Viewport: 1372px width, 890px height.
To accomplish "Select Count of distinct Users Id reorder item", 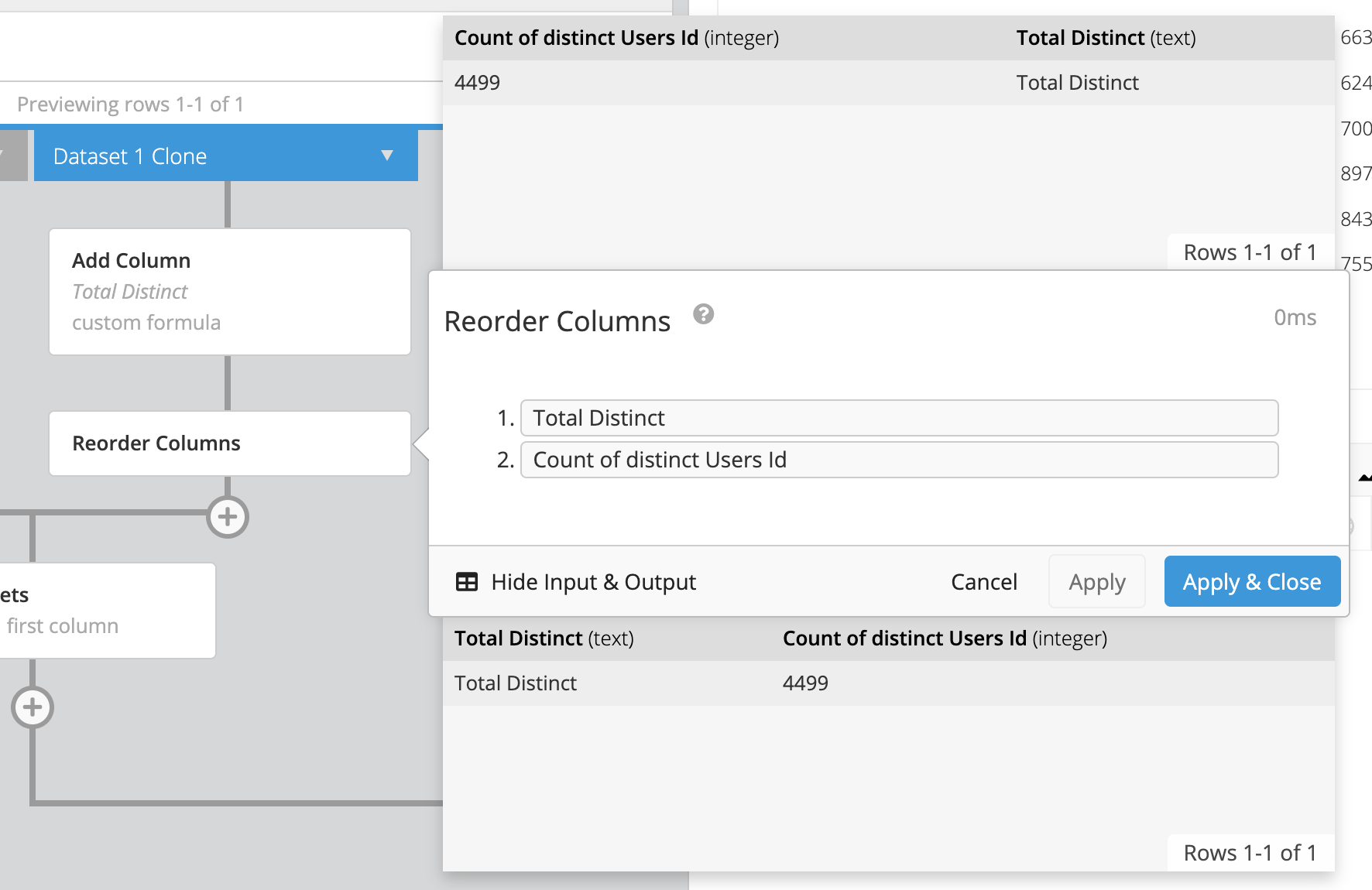I will pyautogui.click(x=899, y=460).
